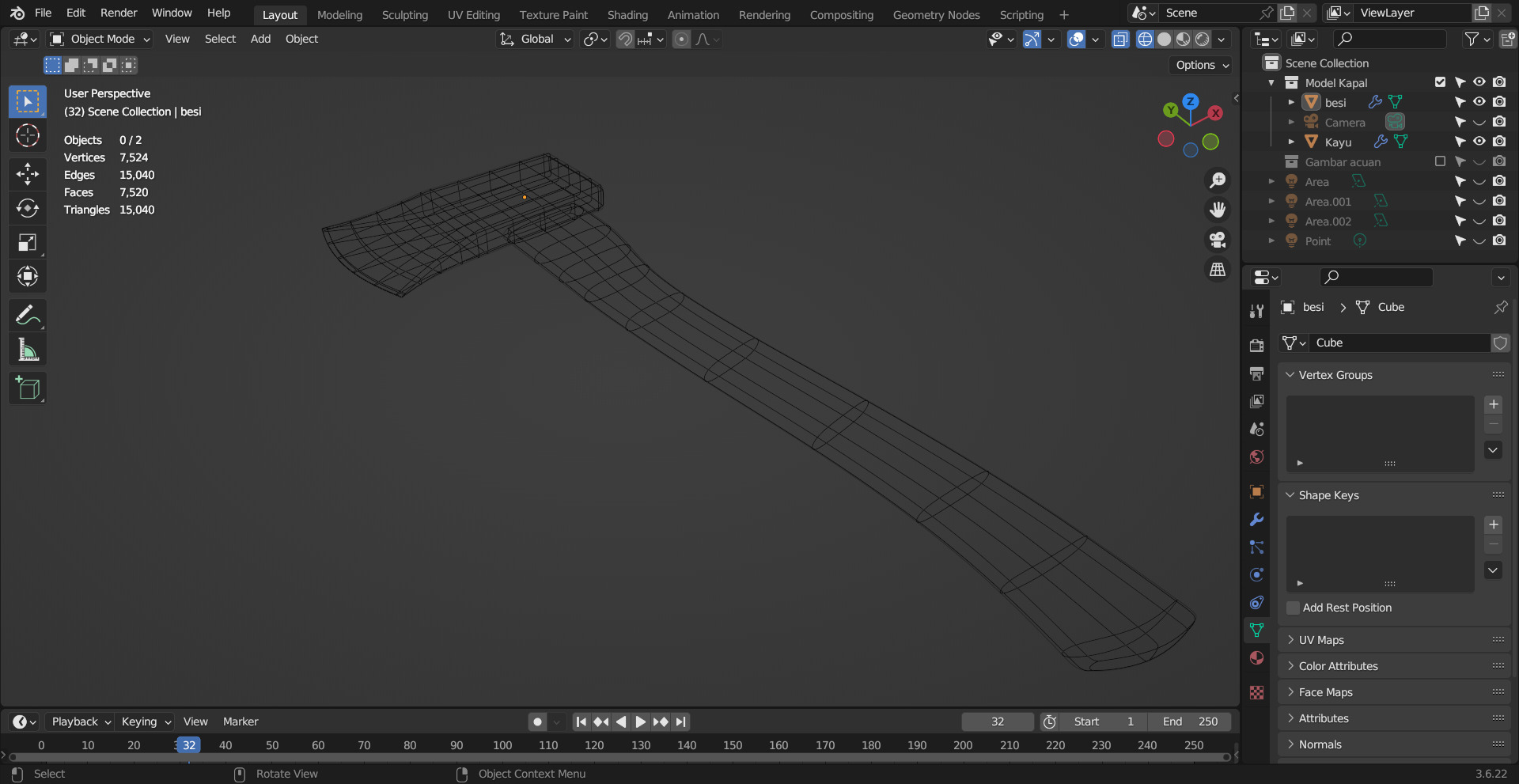Click the Marker menu in timeline

pyautogui.click(x=241, y=722)
